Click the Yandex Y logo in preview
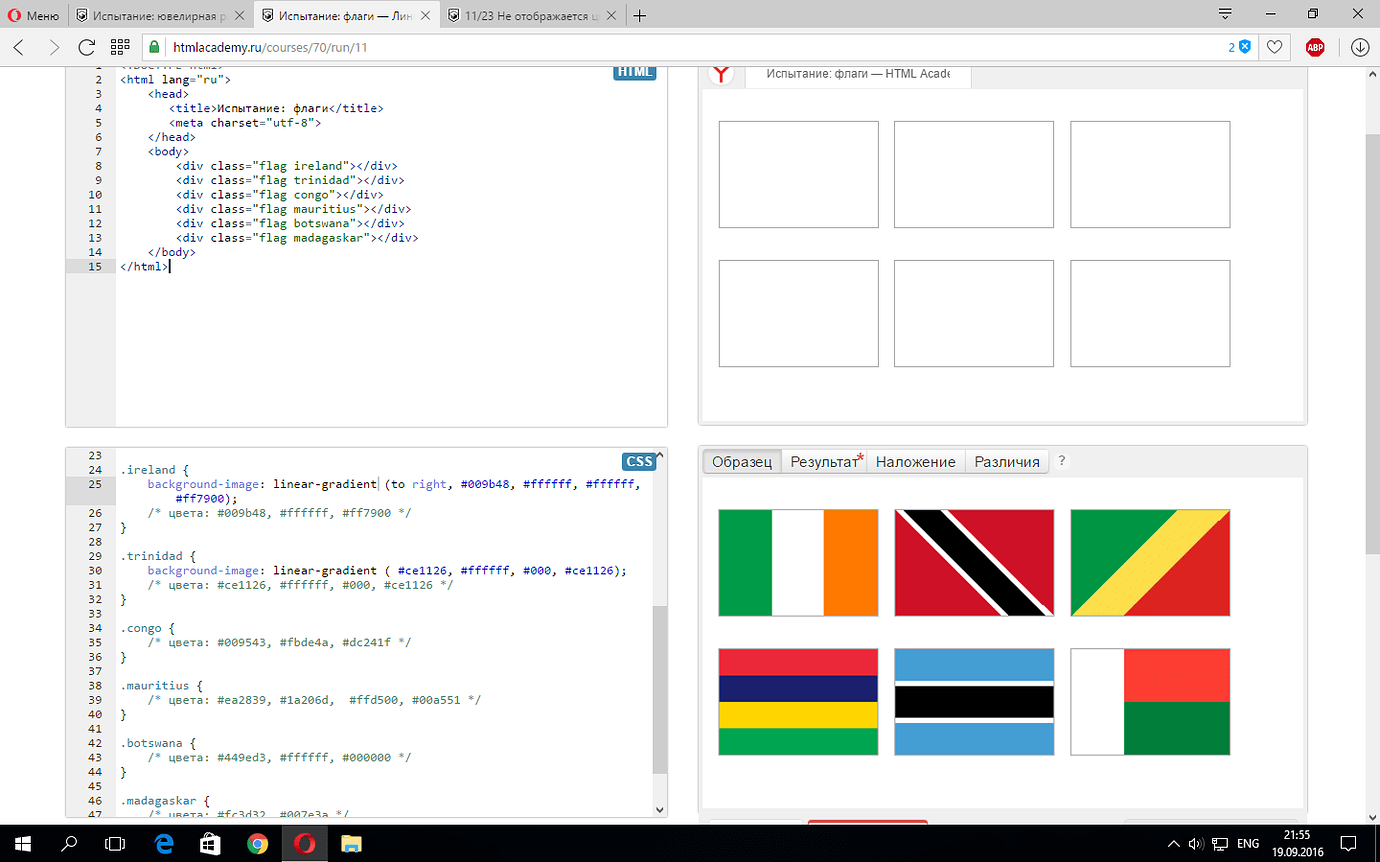This screenshot has height=862, width=1380. pyautogui.click(x=722, y=74)
